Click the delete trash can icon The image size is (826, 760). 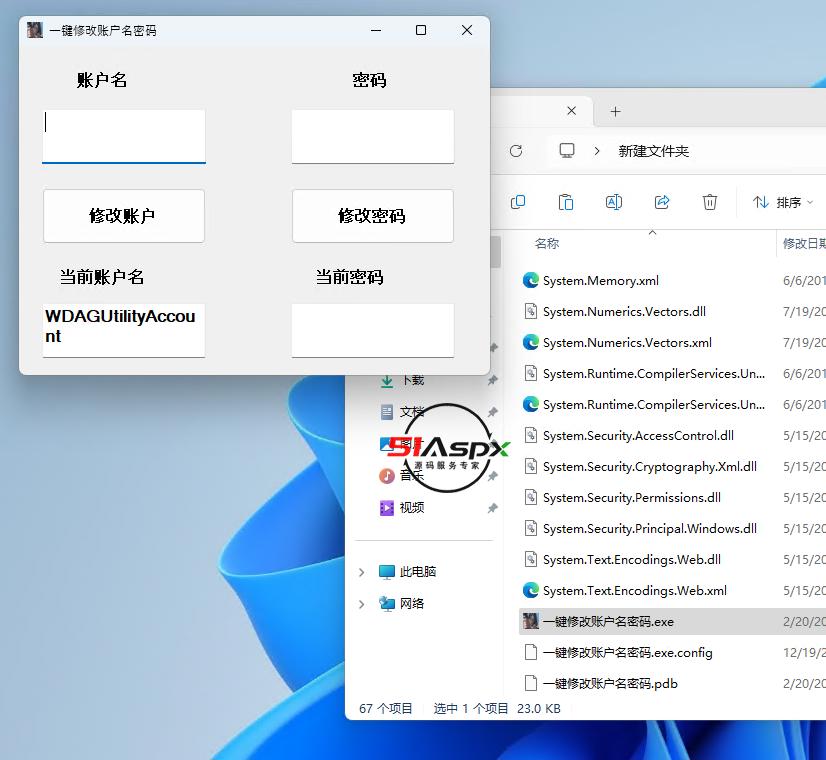tap(710, 202)
